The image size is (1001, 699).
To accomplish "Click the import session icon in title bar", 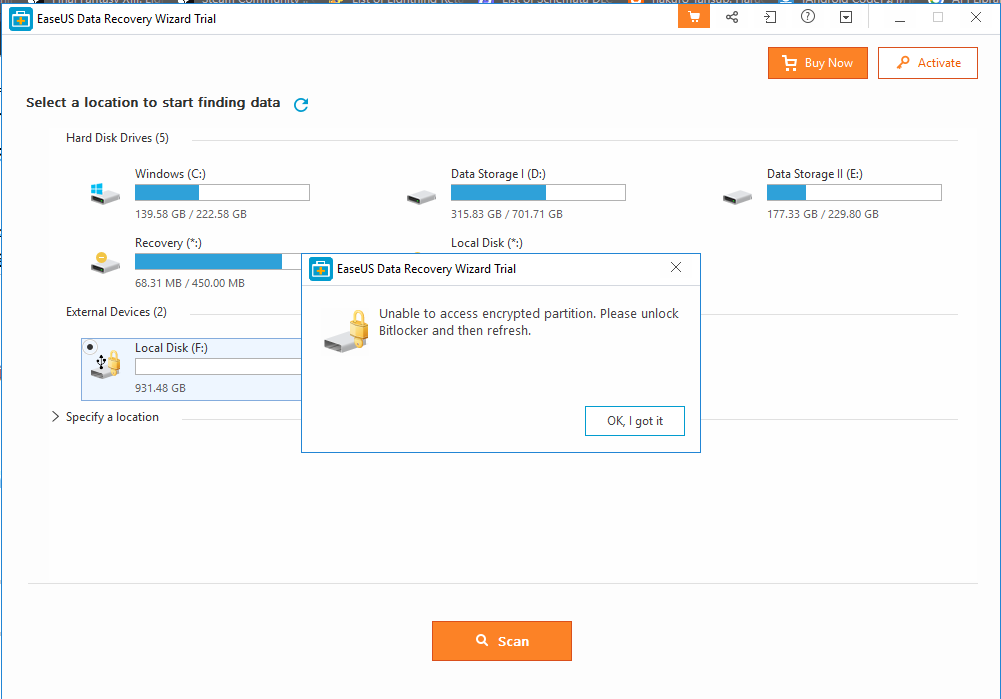I will (x=770, y=17).
